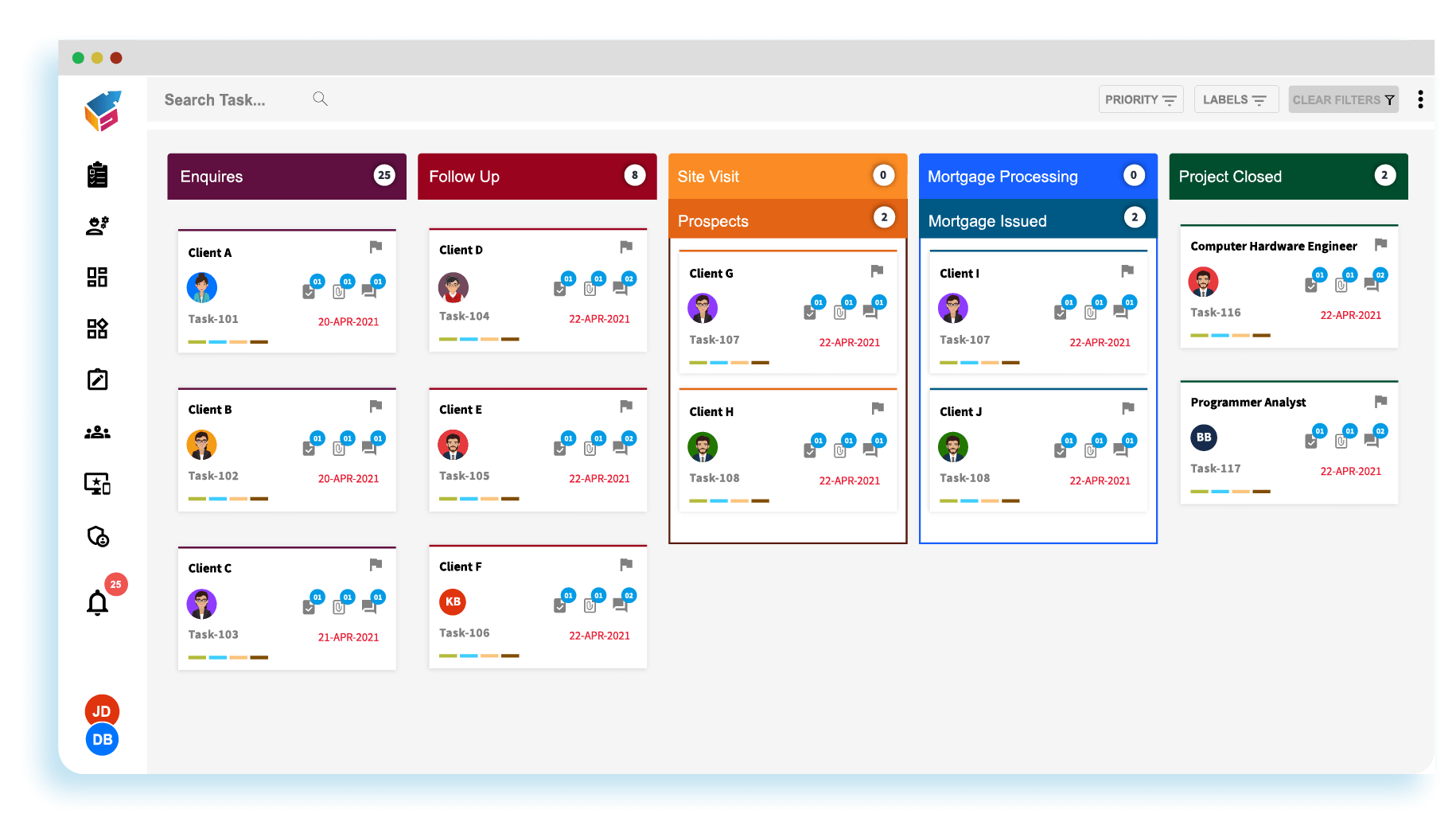Open the DB user avatar
The width and height of the screenshot is (1456, 825).
(102, 739)
